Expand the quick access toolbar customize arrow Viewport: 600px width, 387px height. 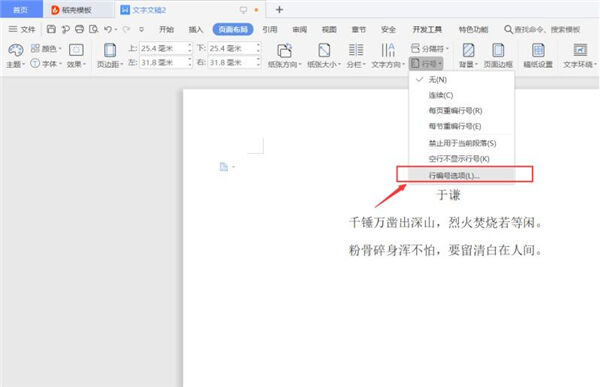[141, 29]
